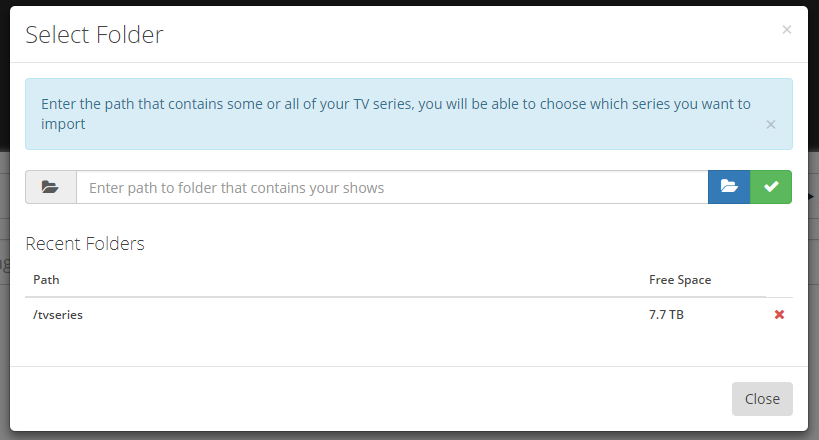This screenshot has height=440, width=819.
Task: Remove /tvseries with the red X icon
Action: tap(779, 315)
